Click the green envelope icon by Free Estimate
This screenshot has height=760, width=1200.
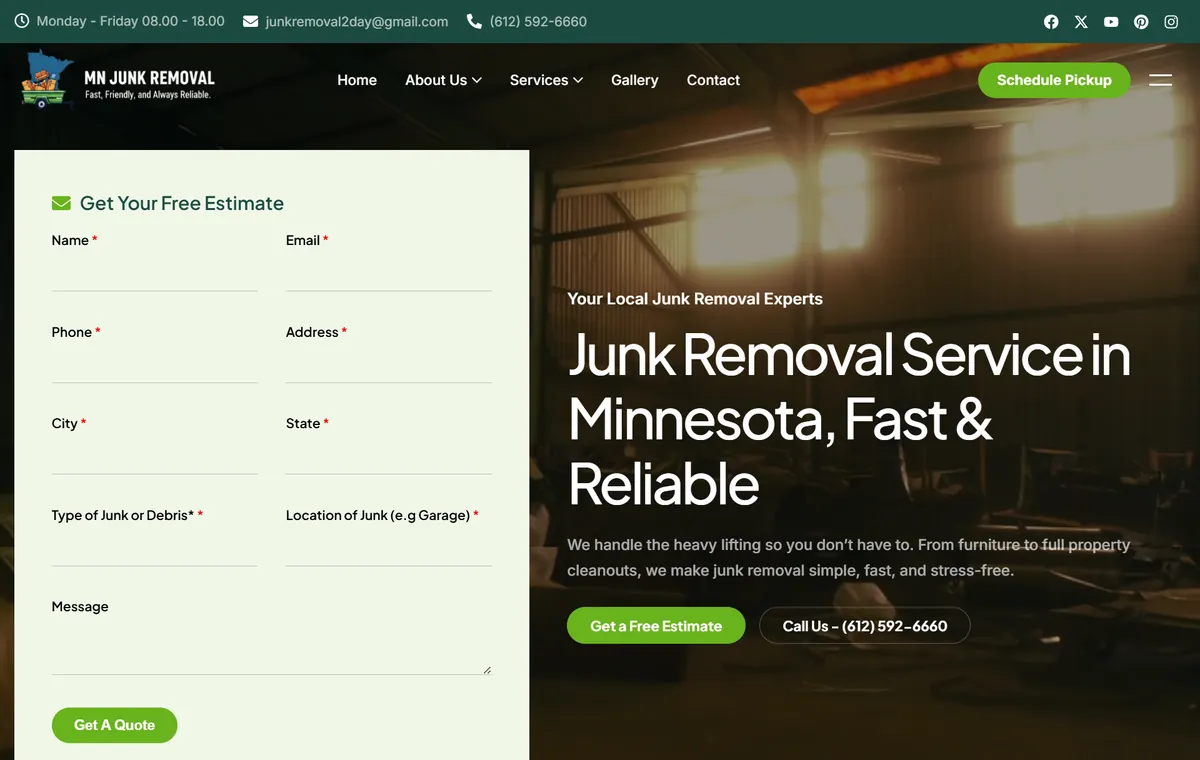coord(61,203)
